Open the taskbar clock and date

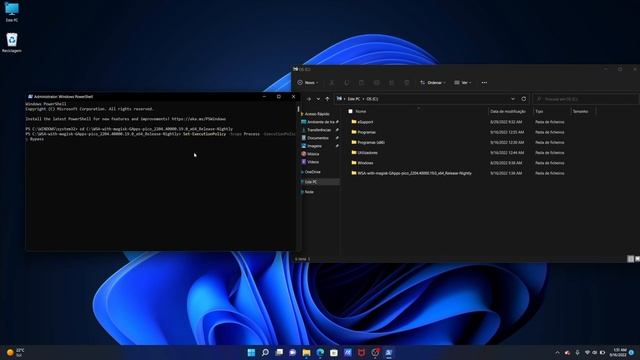[618, 352]
